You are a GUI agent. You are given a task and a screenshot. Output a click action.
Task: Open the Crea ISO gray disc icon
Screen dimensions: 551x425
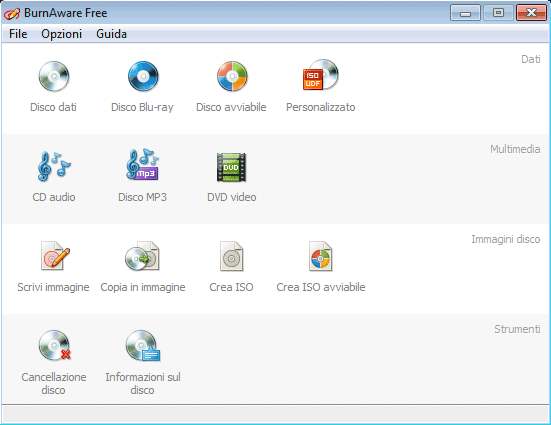[232, 256]
